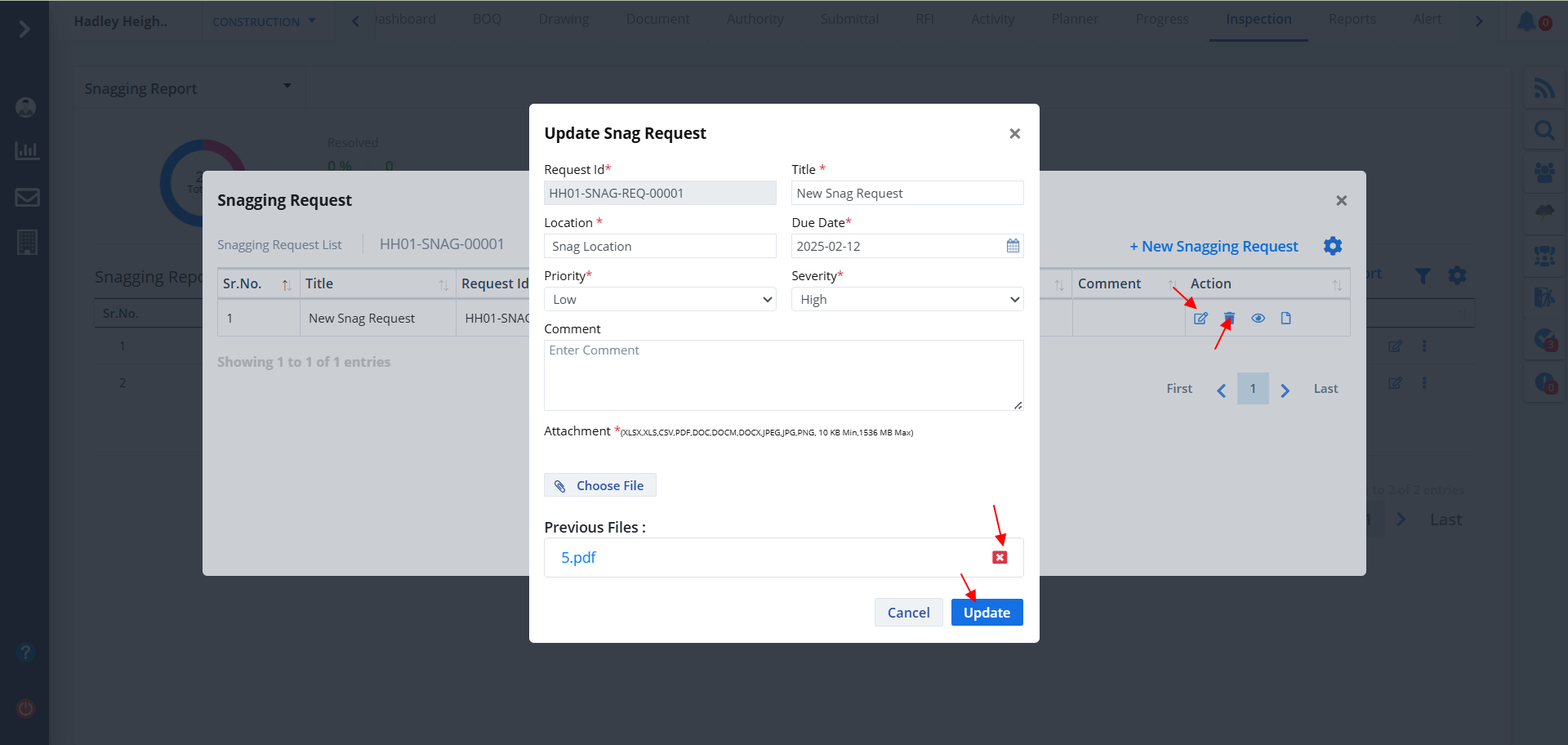The image size is (1568, 745).
Task: Open settings gear beside New Snagging Request
Action: coord(1333,246)
